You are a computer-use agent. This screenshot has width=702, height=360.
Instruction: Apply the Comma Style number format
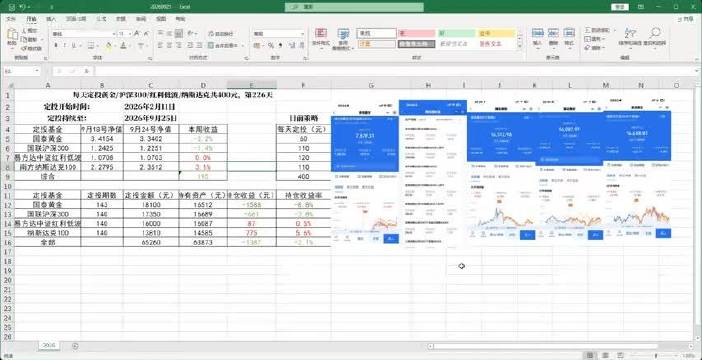(281, 45)
